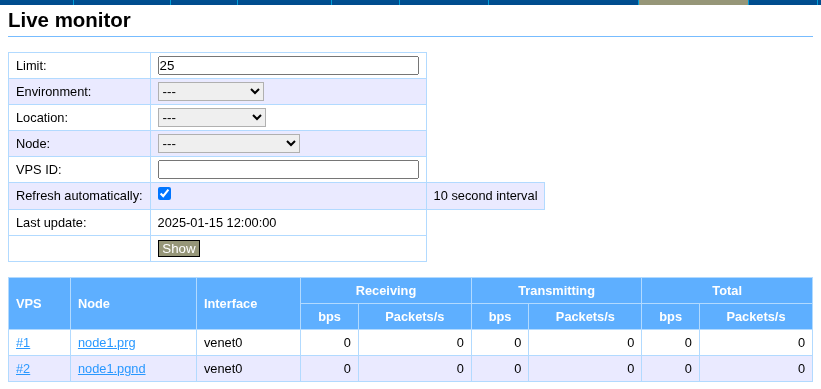
Task: Click the VPS ID input field
Action: [x=288, y=170]
